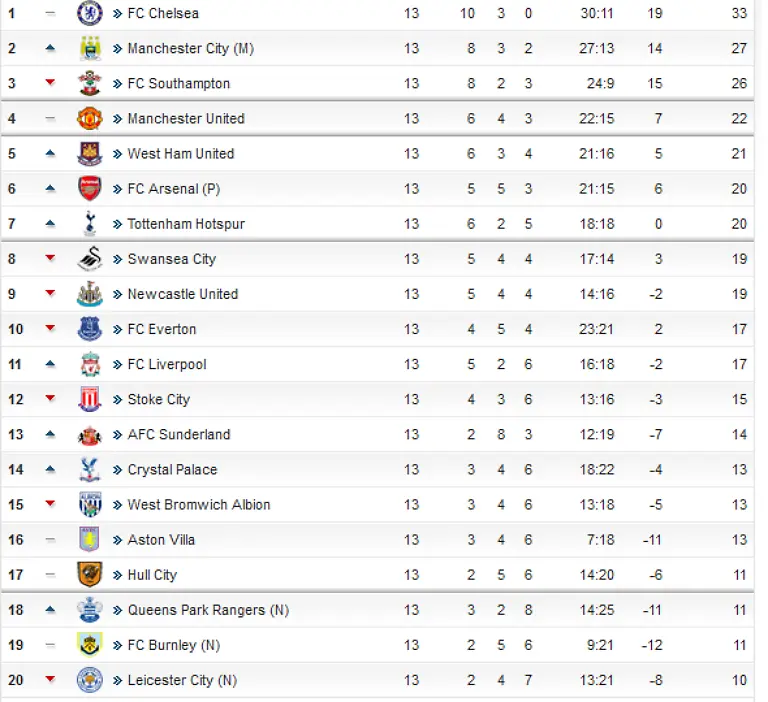Click the FC Chelsea club crest
This screenshot has height=702, width=768.
[x=90, y=14]
